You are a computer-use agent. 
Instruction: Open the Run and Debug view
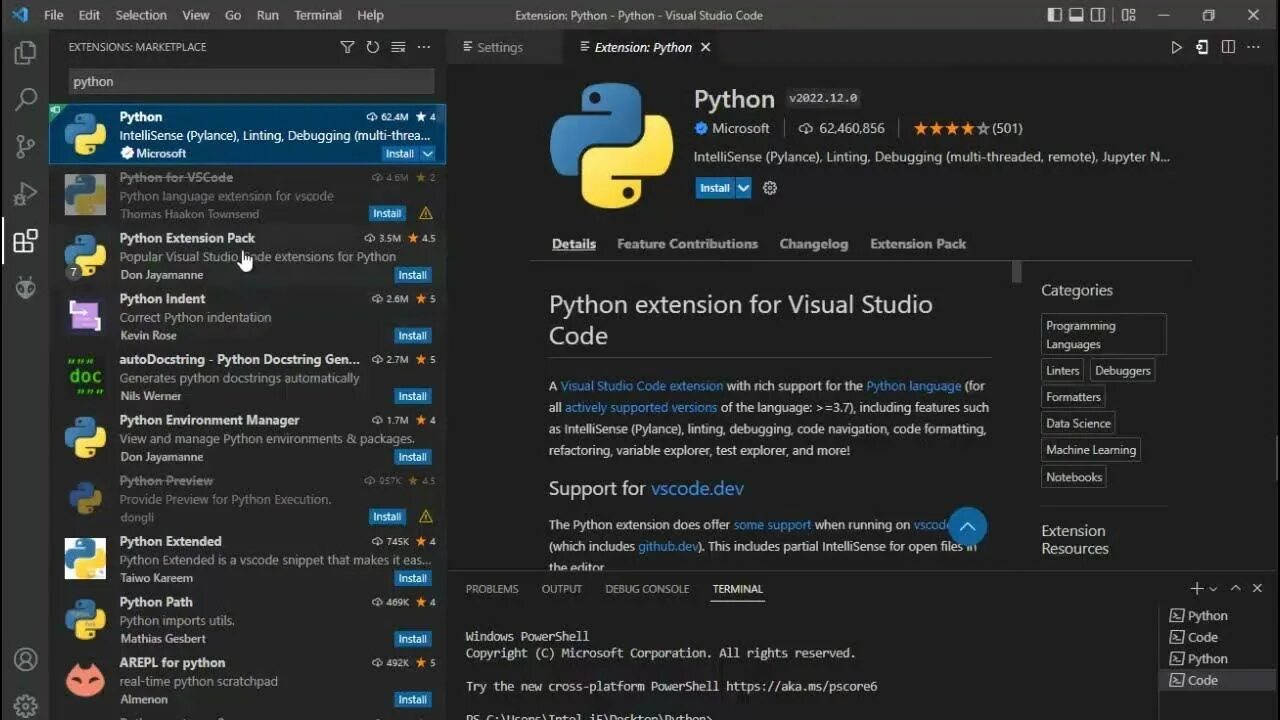(25, 194)
